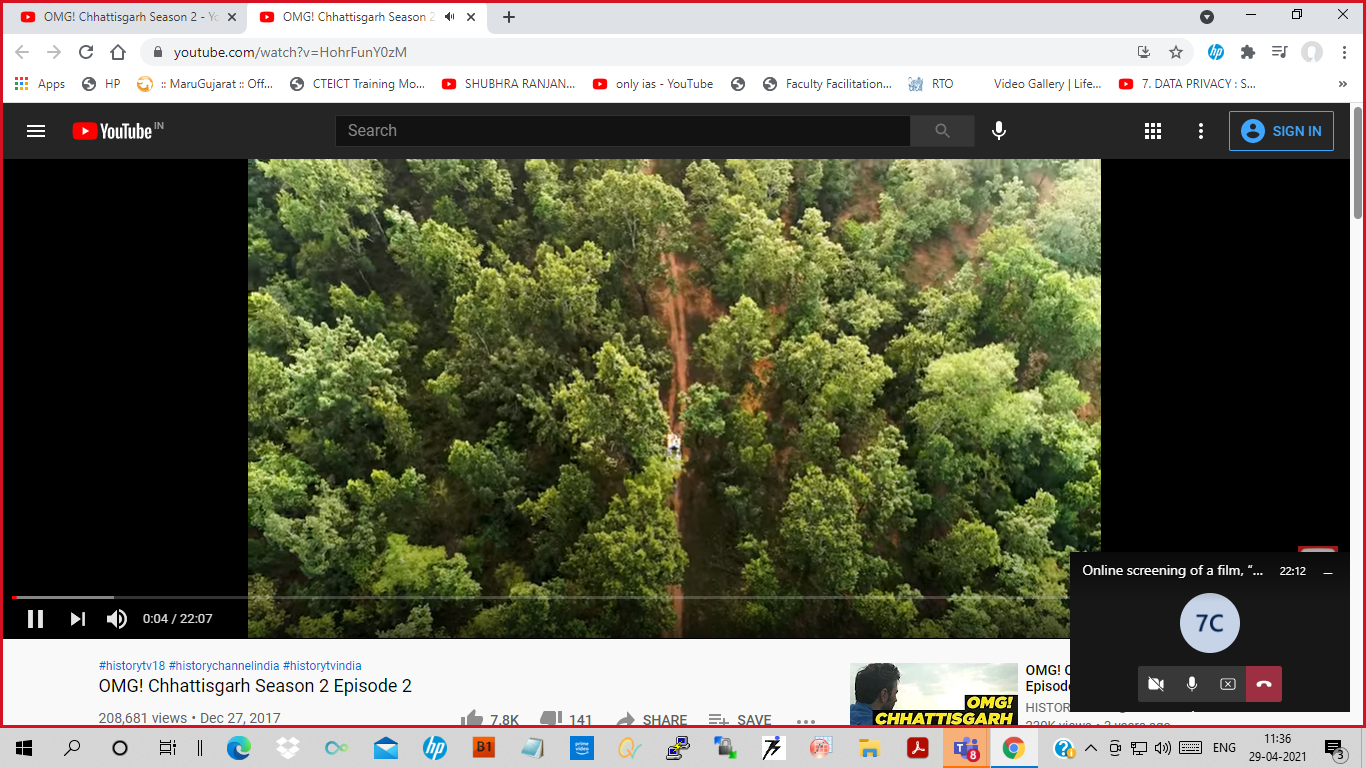The width and height of the screenshot is (1366, 768).
Task: Open Chrome tab search dropdown arrow
Action: click(1207, 17)
